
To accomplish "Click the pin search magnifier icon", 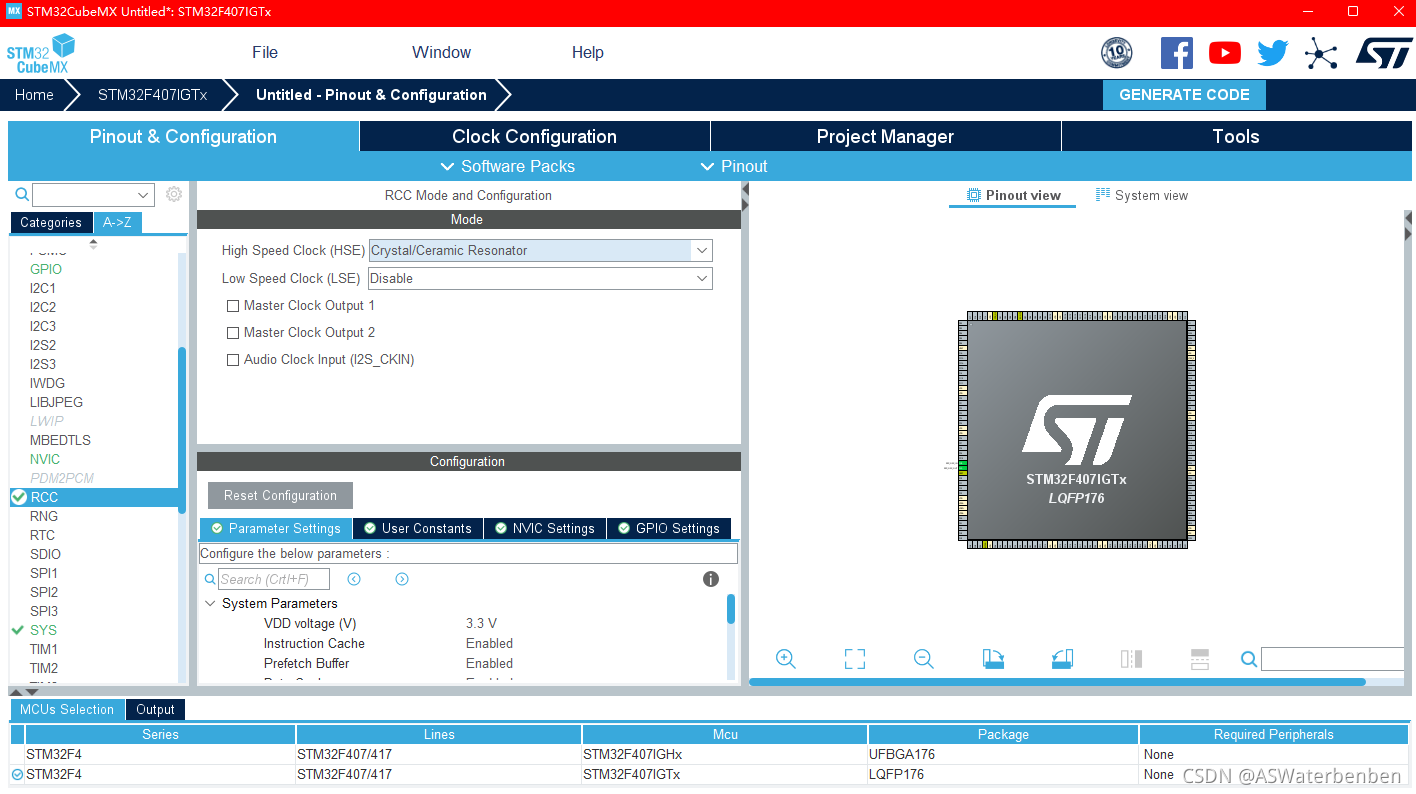I will coord(1249,659).
